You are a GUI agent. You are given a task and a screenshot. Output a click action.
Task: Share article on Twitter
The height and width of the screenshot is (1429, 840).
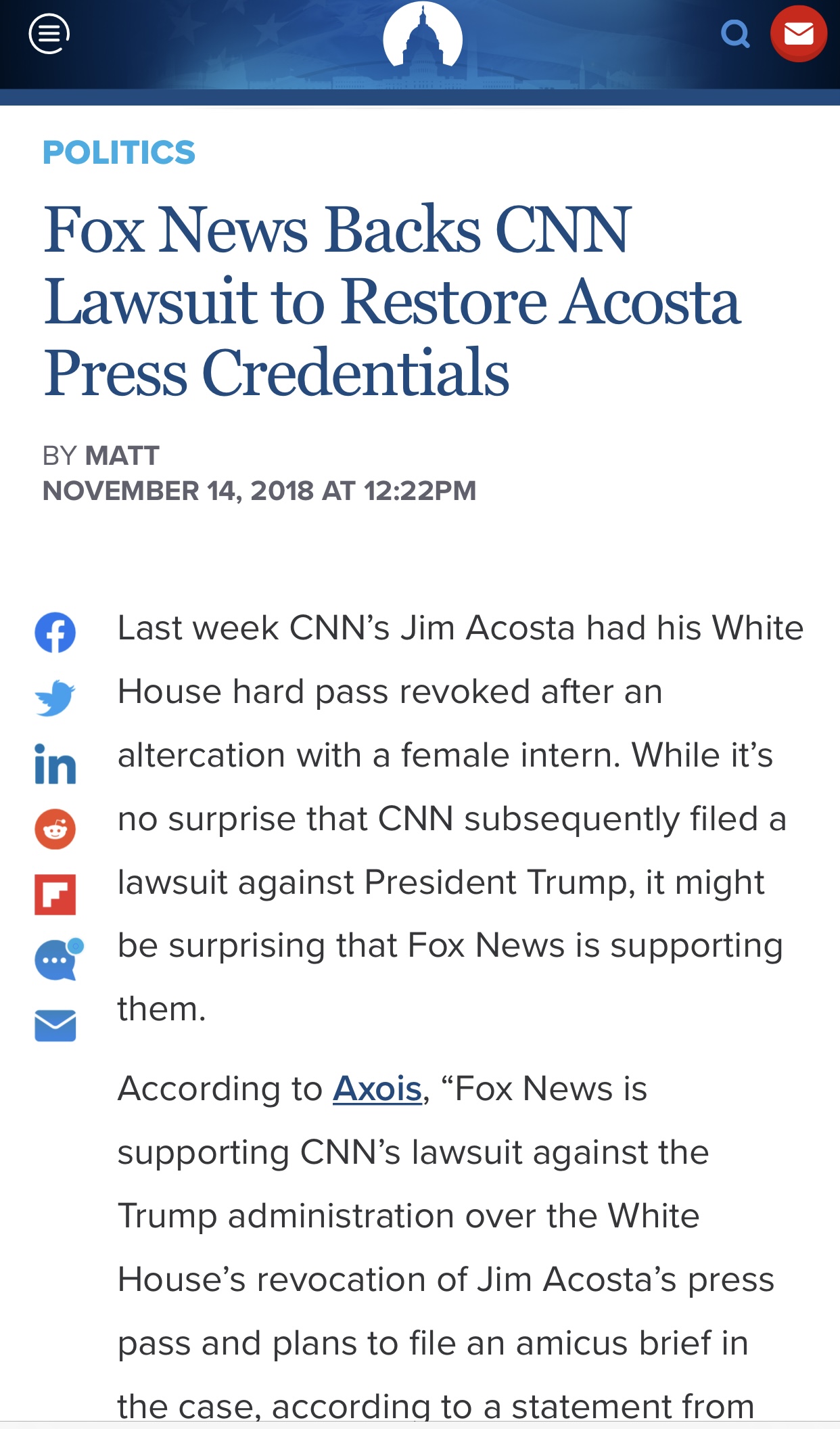coord(55,698)
